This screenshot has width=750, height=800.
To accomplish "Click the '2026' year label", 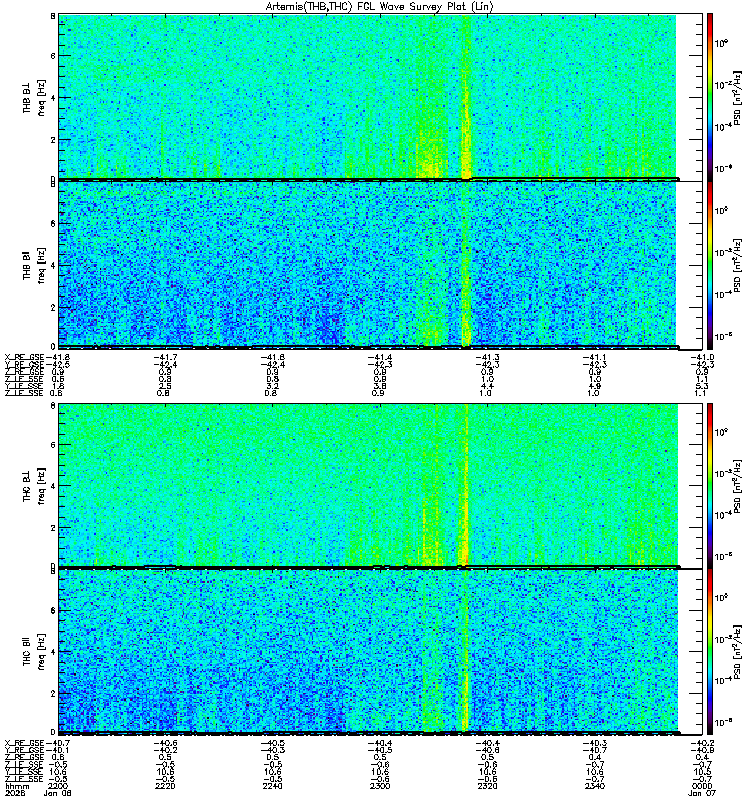I will [14, 793].
